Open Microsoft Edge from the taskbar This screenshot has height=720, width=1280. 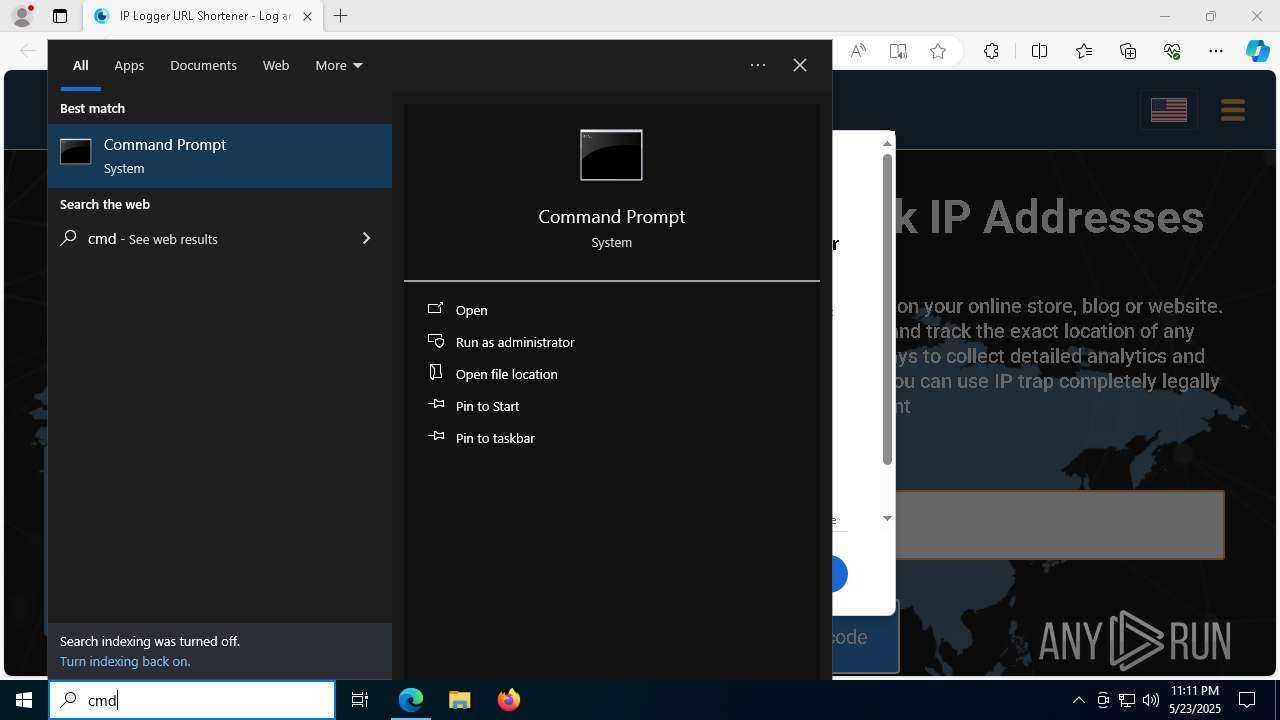411,700
